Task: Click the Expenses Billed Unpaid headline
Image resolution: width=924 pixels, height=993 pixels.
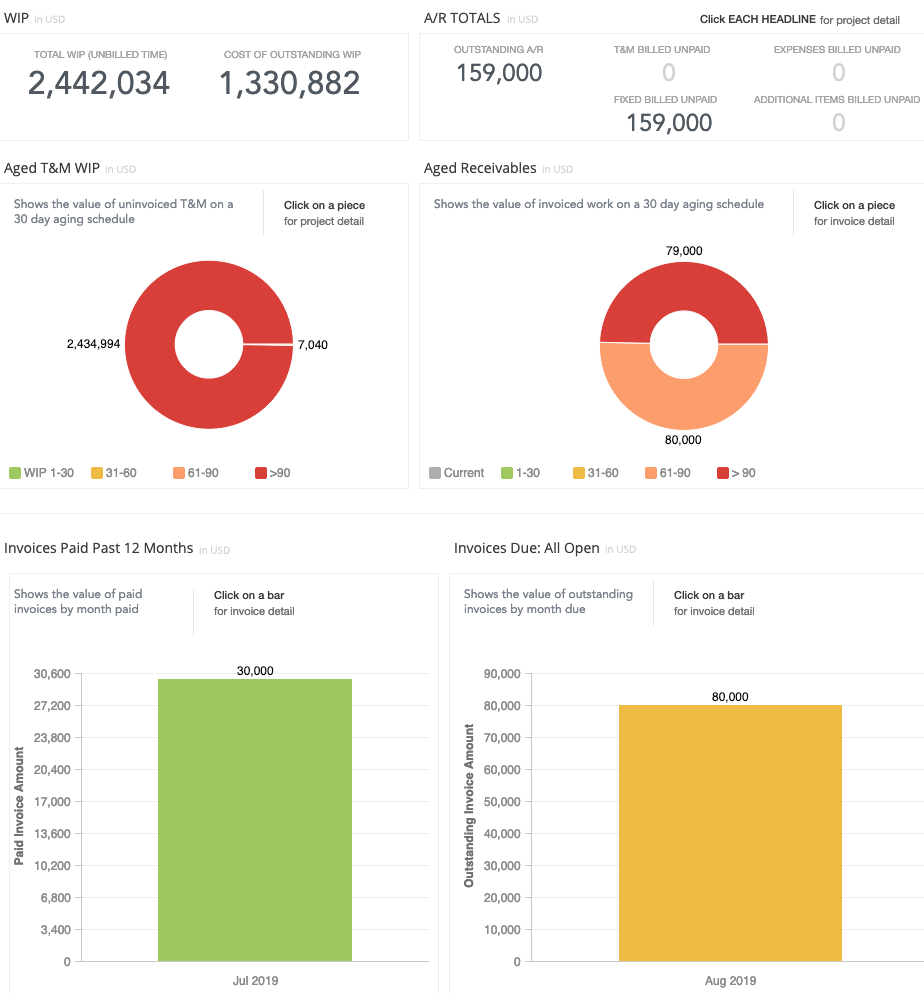Action: (837, 49)
